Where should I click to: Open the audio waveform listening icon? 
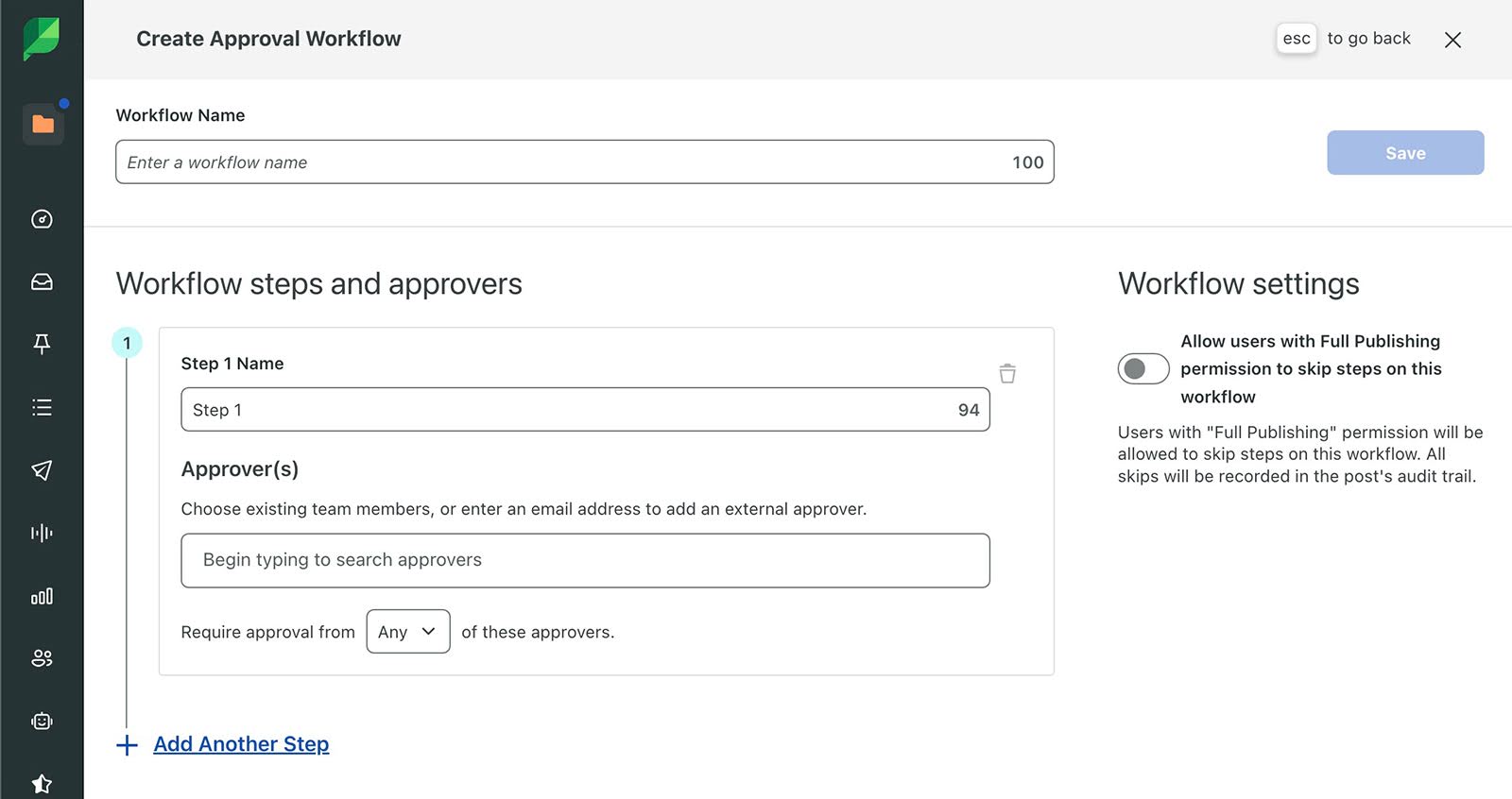[x=42, y=533]
